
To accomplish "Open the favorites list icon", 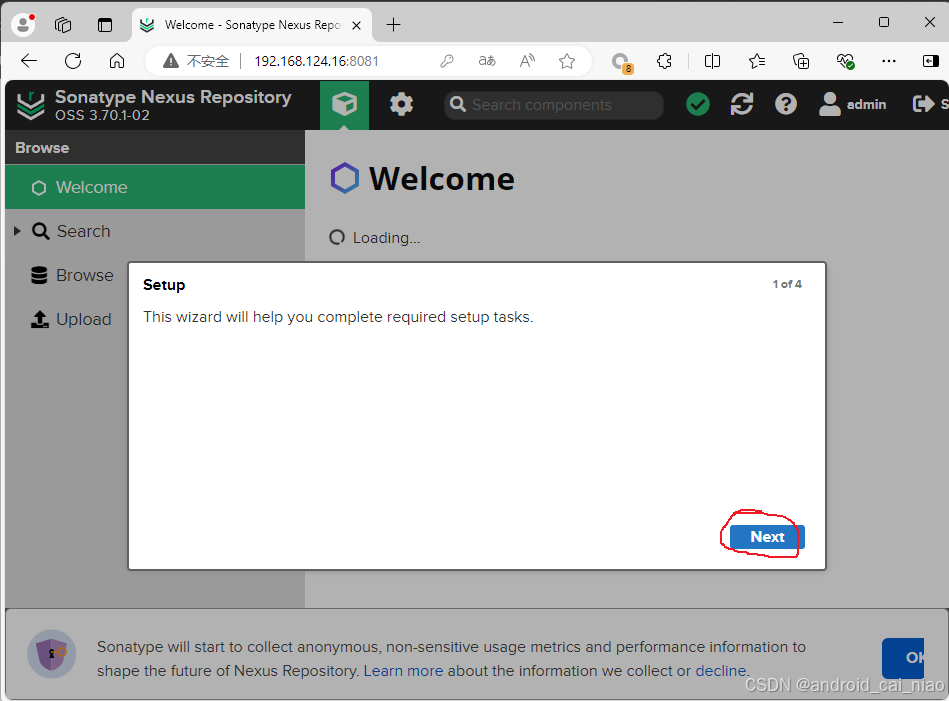I will pyautogui.click(x=757, y=61).
